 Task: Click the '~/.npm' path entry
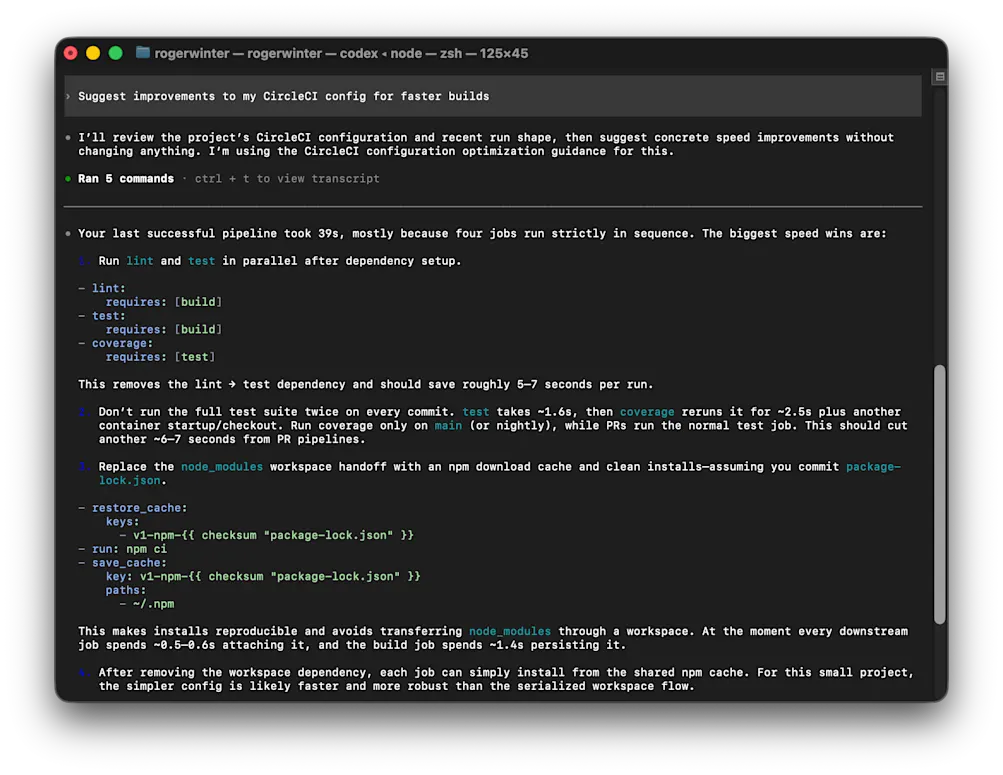tap(154, 605)
